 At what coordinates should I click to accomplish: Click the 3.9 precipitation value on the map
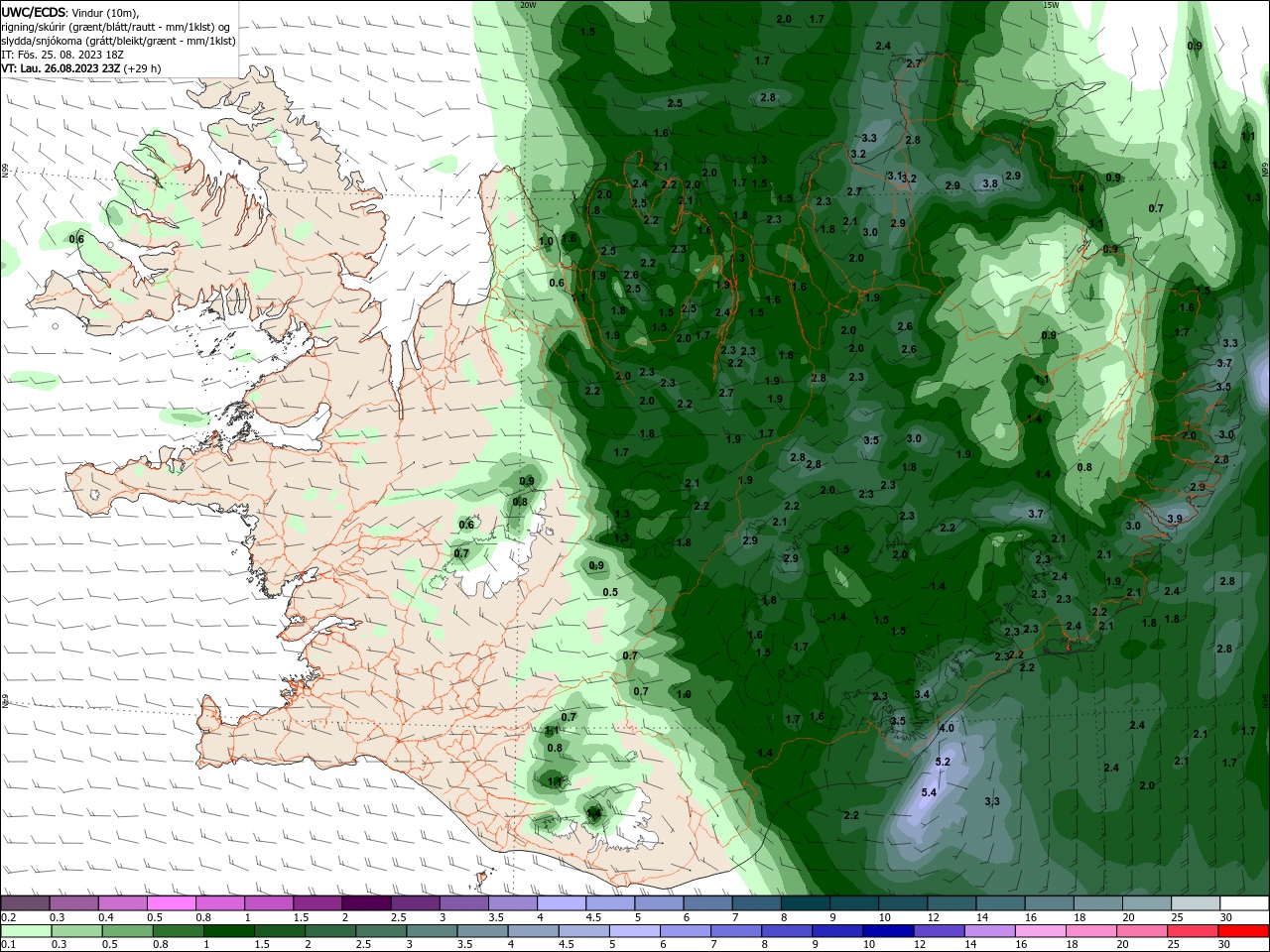[1175, 519]
